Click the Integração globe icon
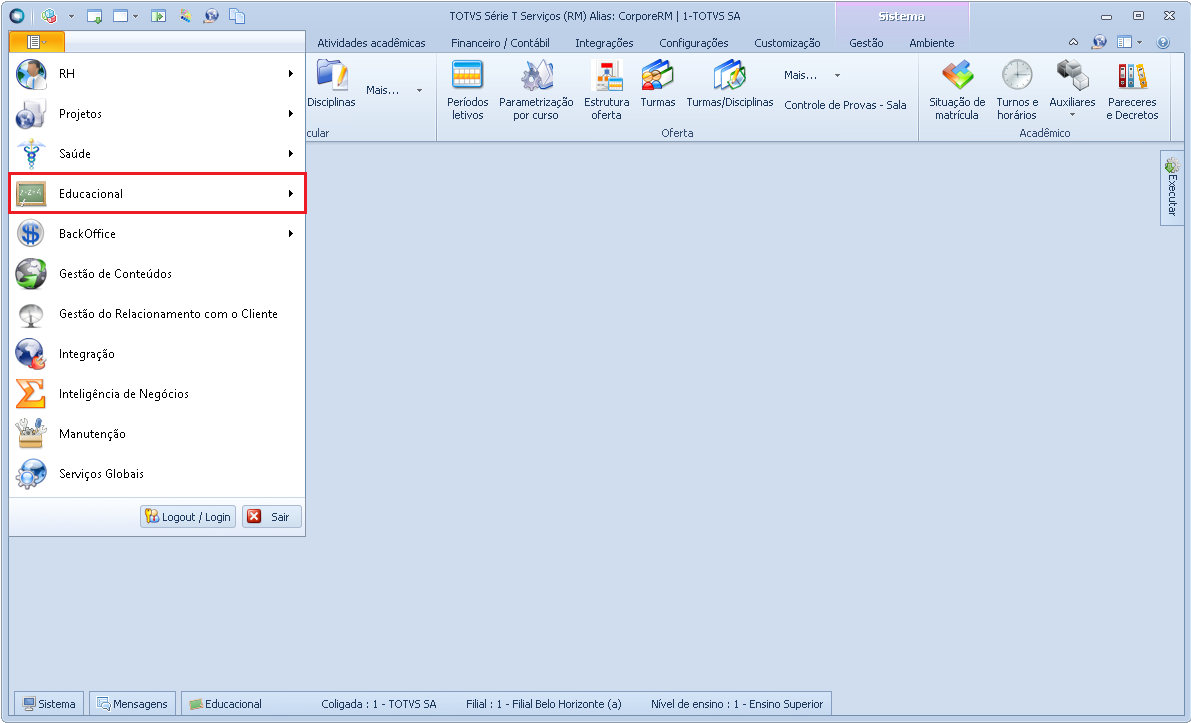 (x=31, y=354)
